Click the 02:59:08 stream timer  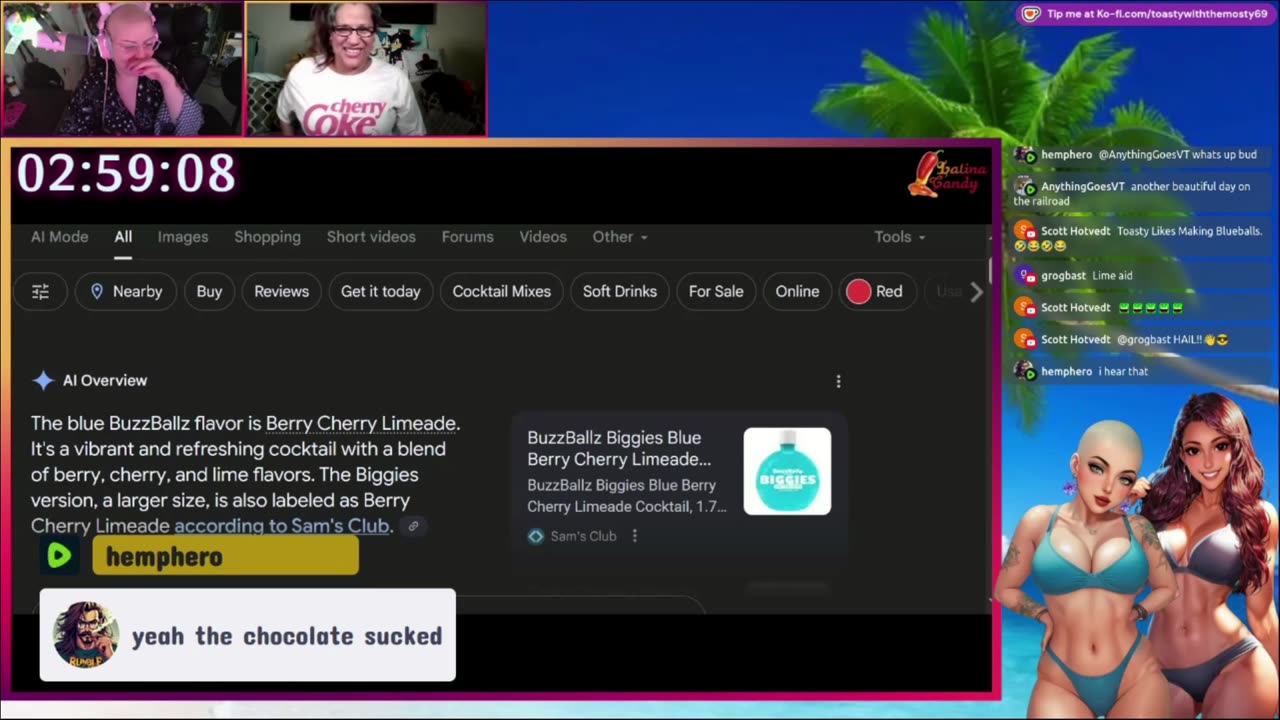tap(126, 173)
